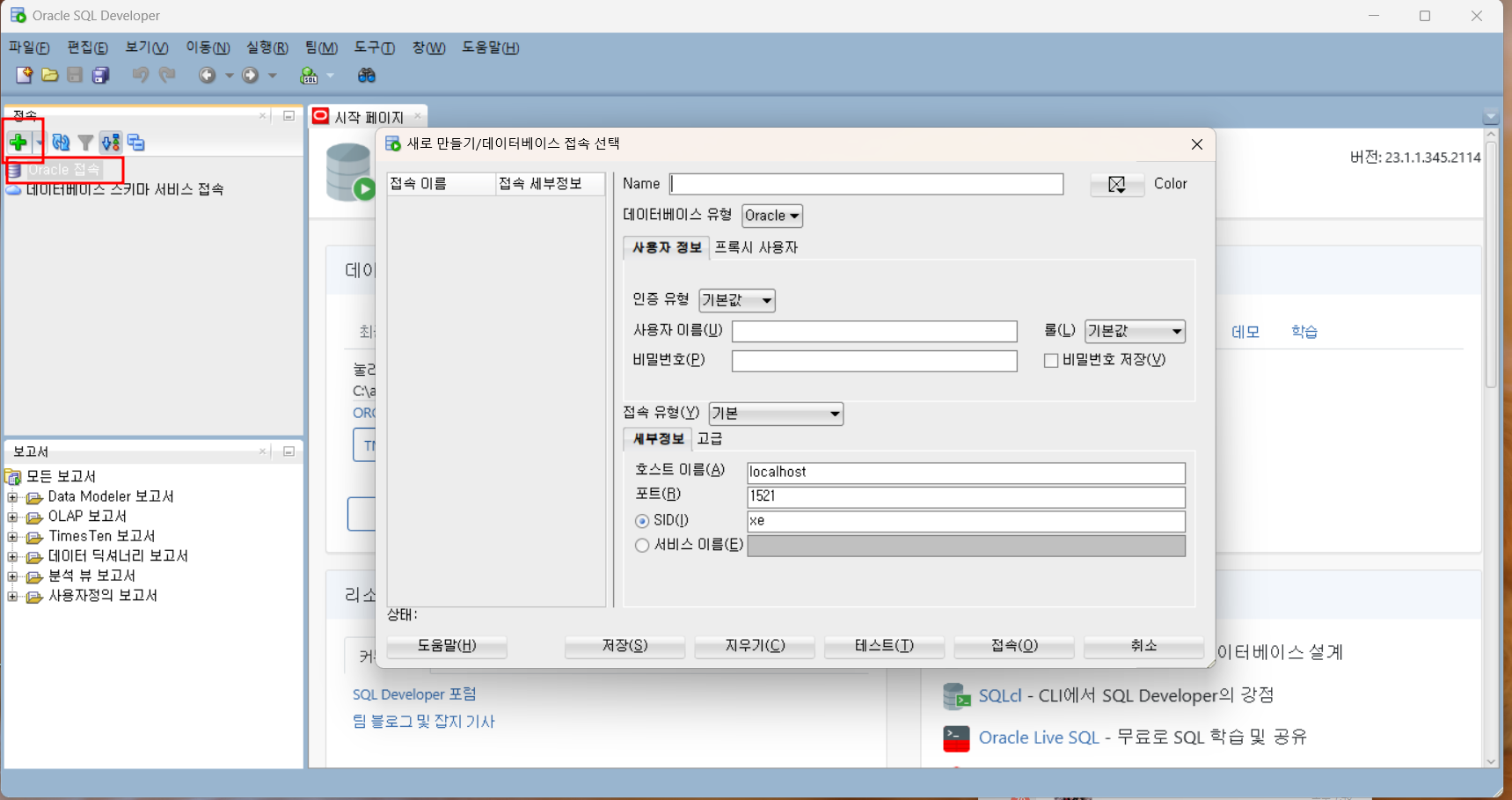Click the Save floppy disk icon
This screenshot has width=1512, height=800.
(x=75, y=76)
